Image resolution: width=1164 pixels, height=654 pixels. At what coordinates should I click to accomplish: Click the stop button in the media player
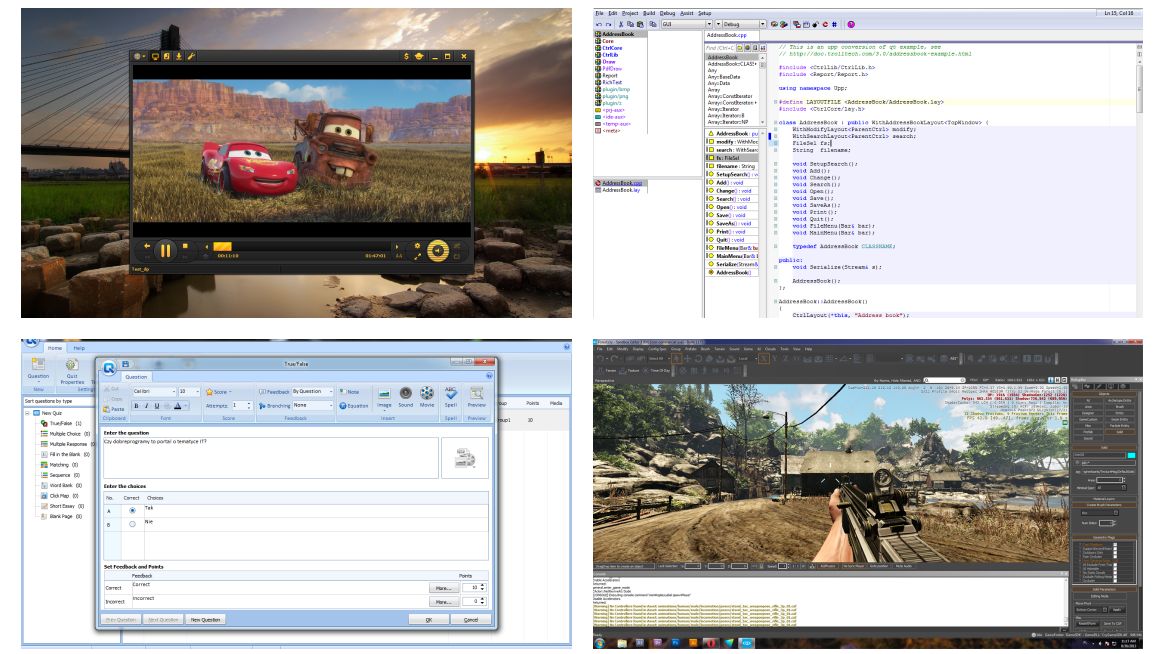(x=185, y=245)
